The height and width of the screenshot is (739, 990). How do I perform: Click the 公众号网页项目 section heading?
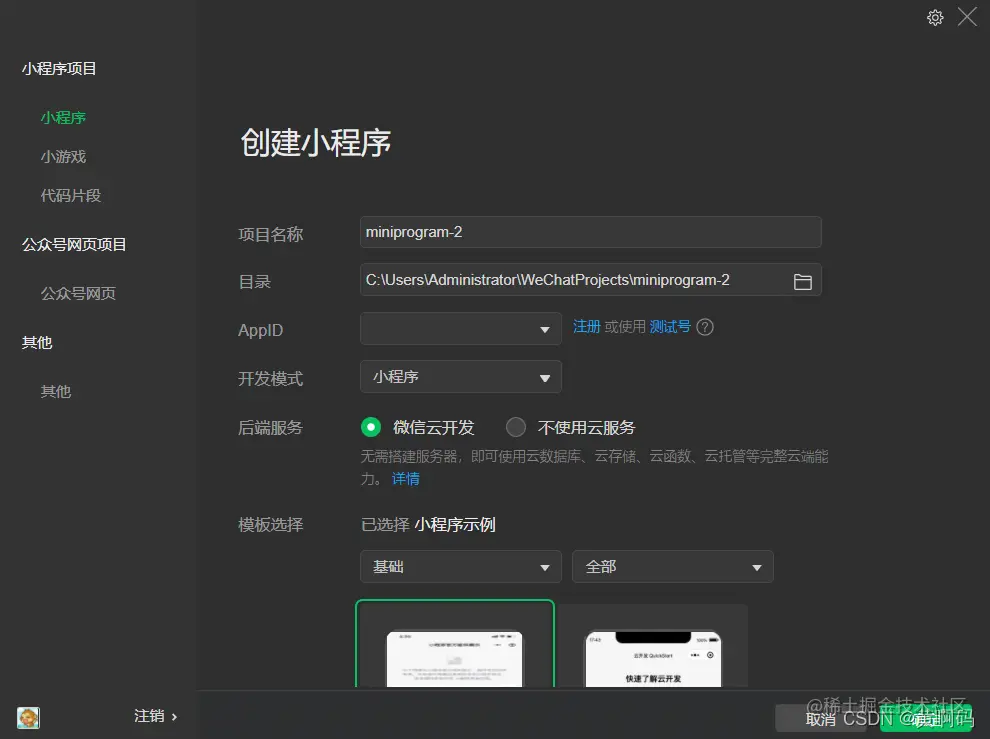(74, 245)
